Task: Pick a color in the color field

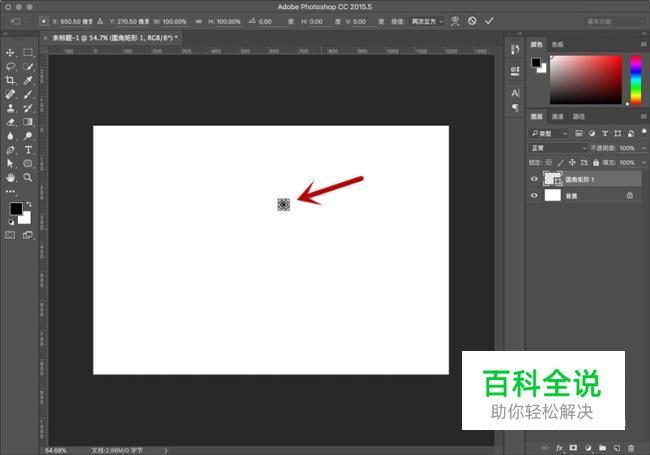Action: pyautogui.click(x=586, y=80)
